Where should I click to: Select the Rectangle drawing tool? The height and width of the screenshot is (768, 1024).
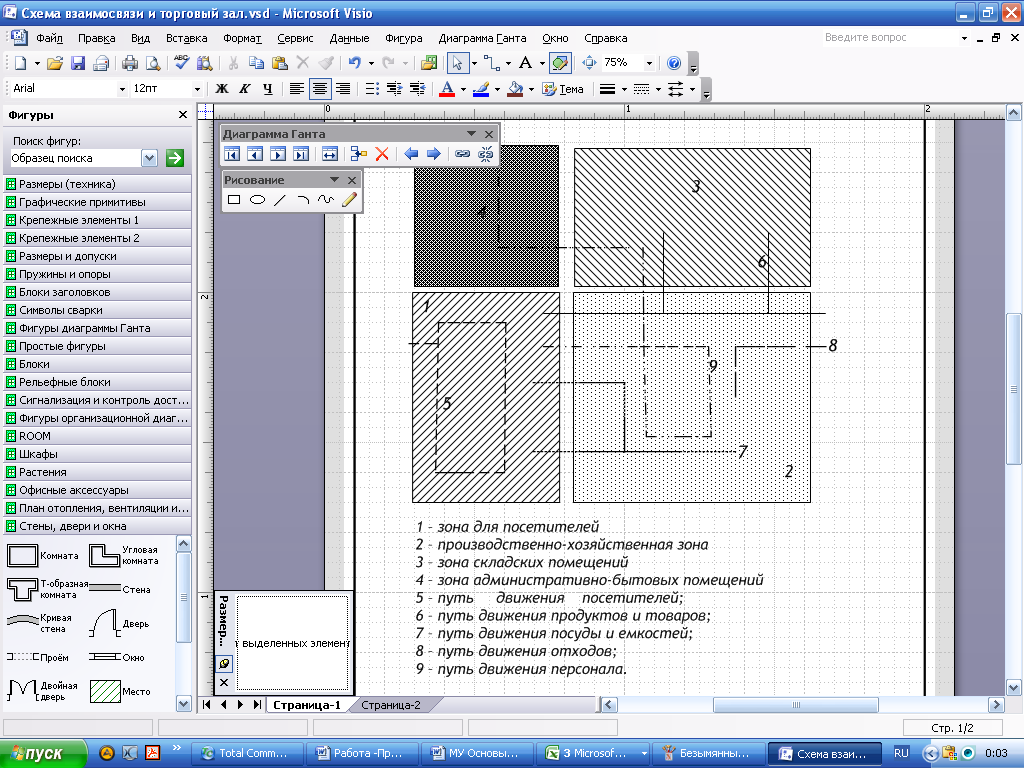click(234, 200)
